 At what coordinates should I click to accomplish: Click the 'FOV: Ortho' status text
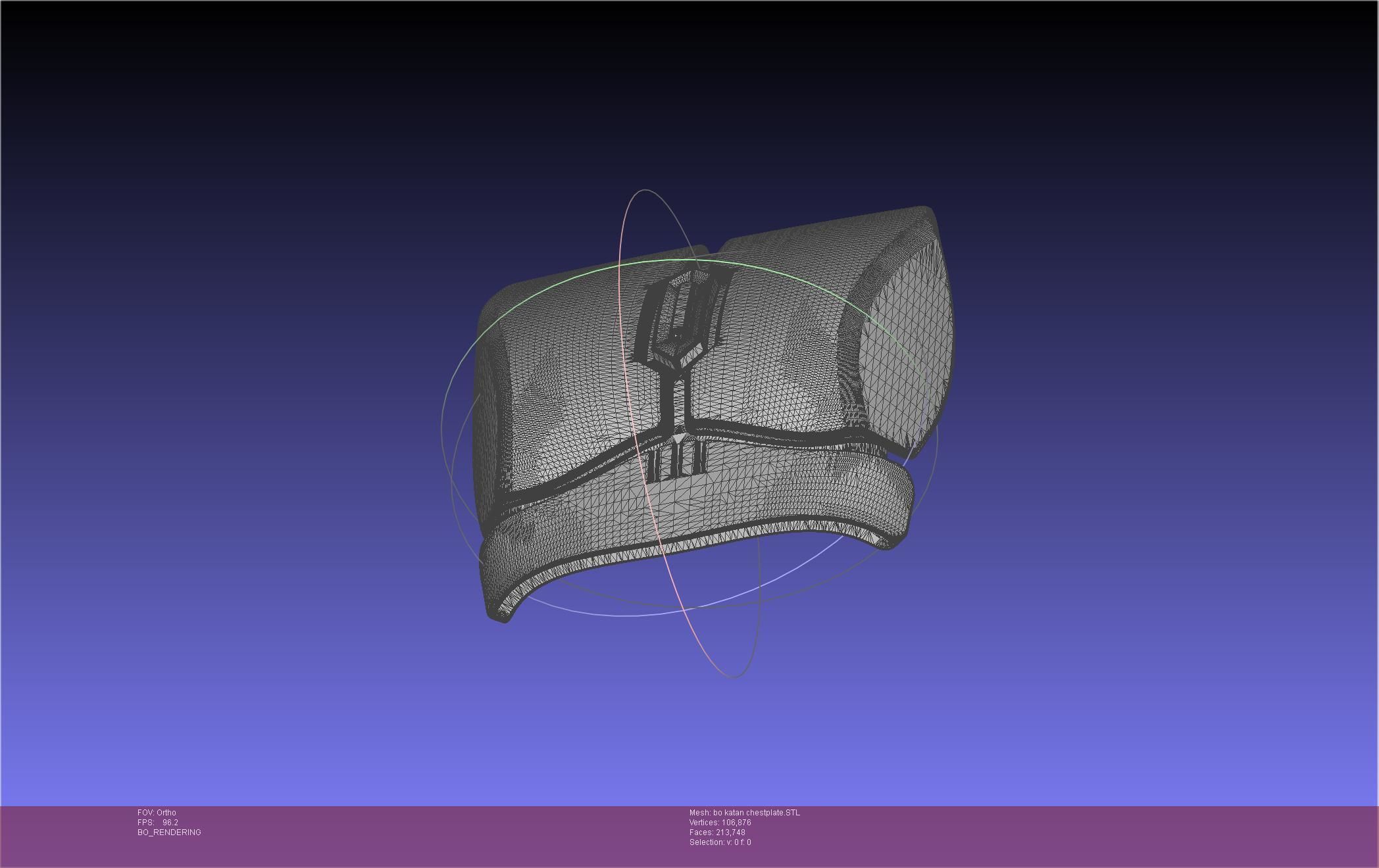[x=157, y=813]
